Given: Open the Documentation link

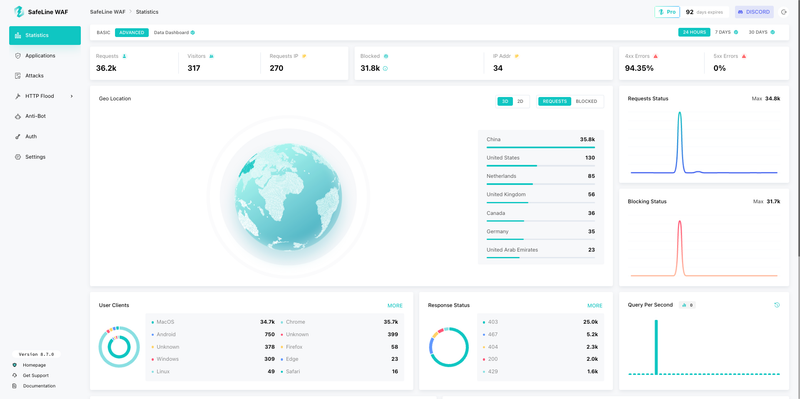Looking at the screenshot, I should [x=39, y=386].
